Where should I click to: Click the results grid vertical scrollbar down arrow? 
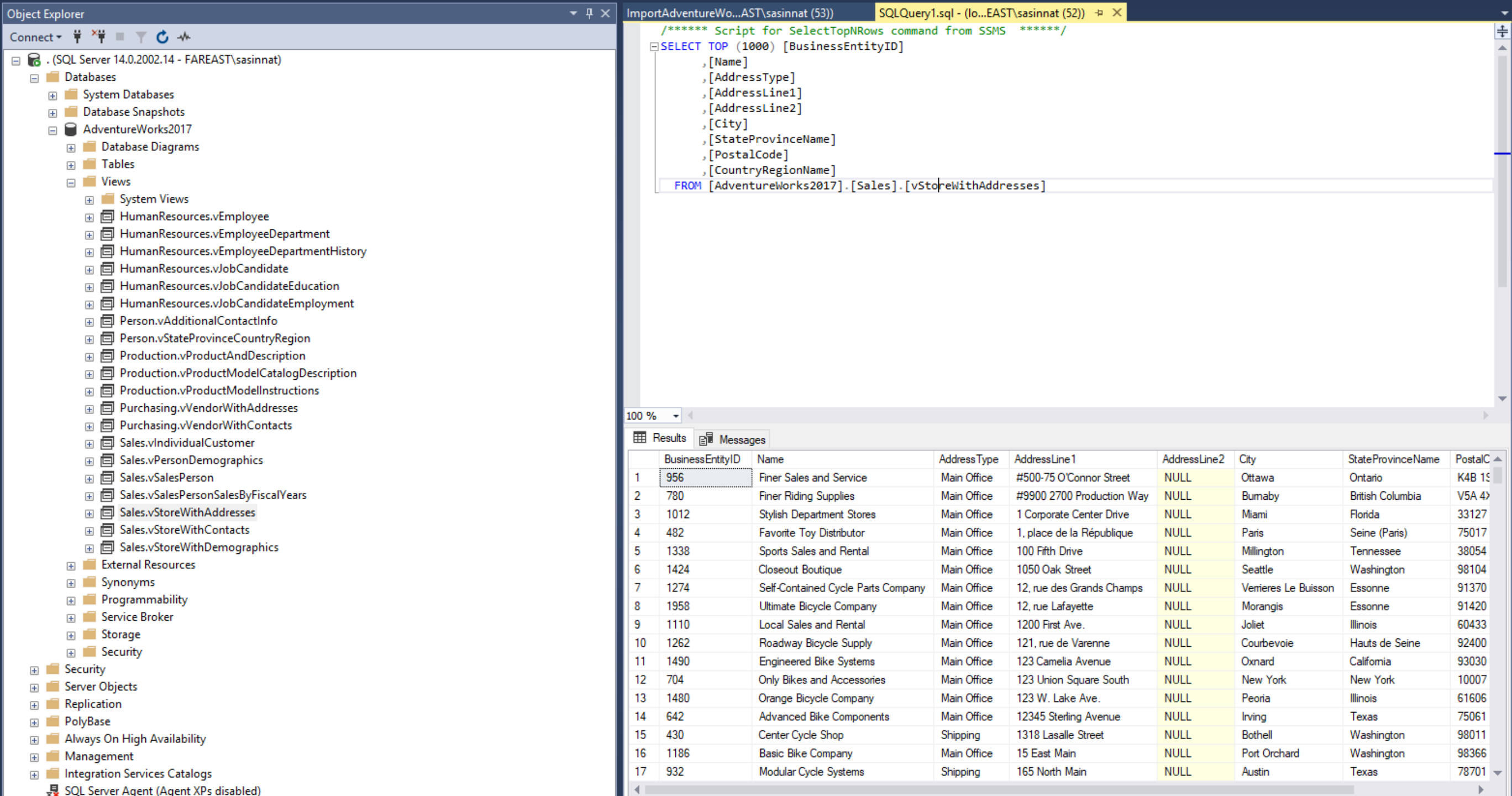tap(1497, 773)
